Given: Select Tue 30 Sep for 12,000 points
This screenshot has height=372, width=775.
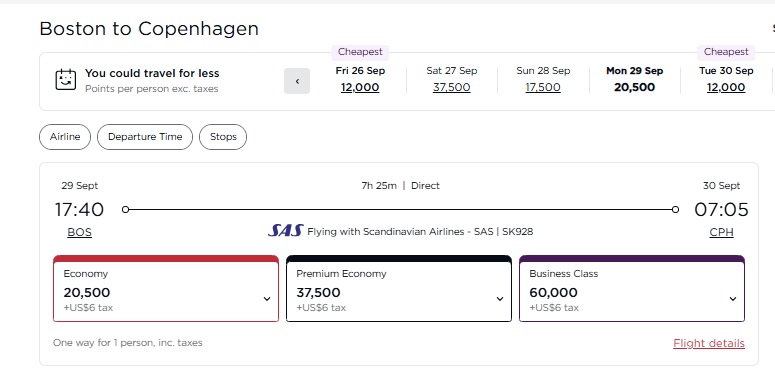Looking at the screenshot, I should 726,80.
